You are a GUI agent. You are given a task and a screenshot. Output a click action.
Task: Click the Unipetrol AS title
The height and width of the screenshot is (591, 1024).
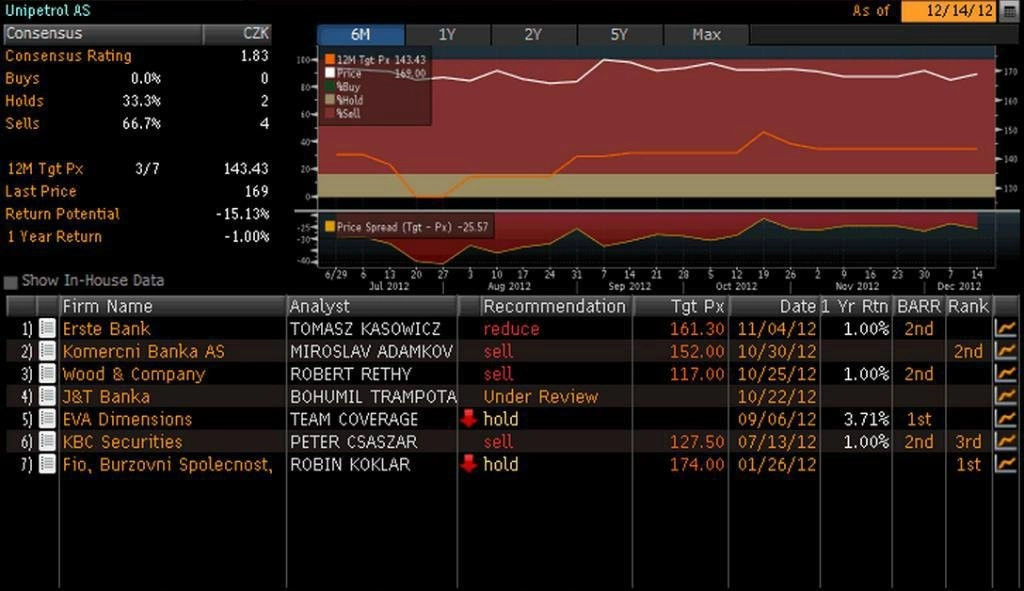click(x=48, y=10)
